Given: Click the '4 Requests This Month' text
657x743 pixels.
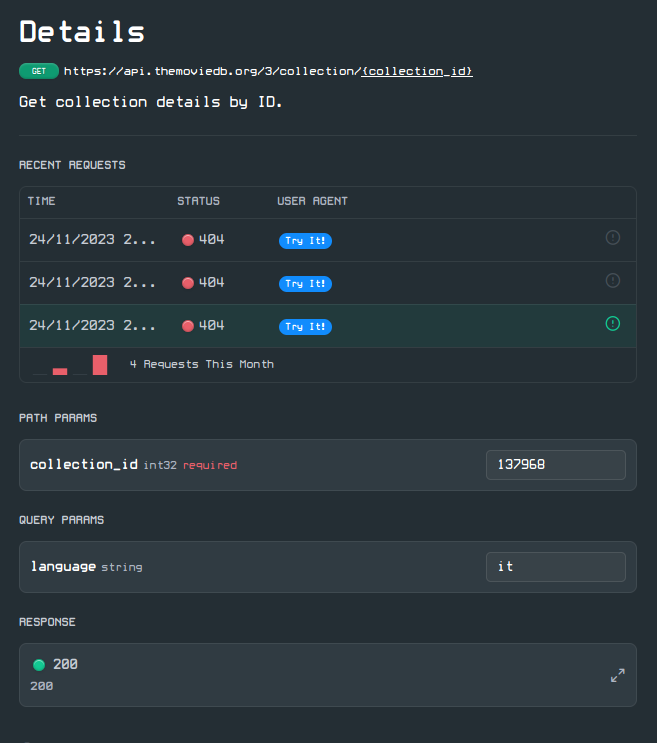Looking at the screenshot, I should tap(202, 364).
